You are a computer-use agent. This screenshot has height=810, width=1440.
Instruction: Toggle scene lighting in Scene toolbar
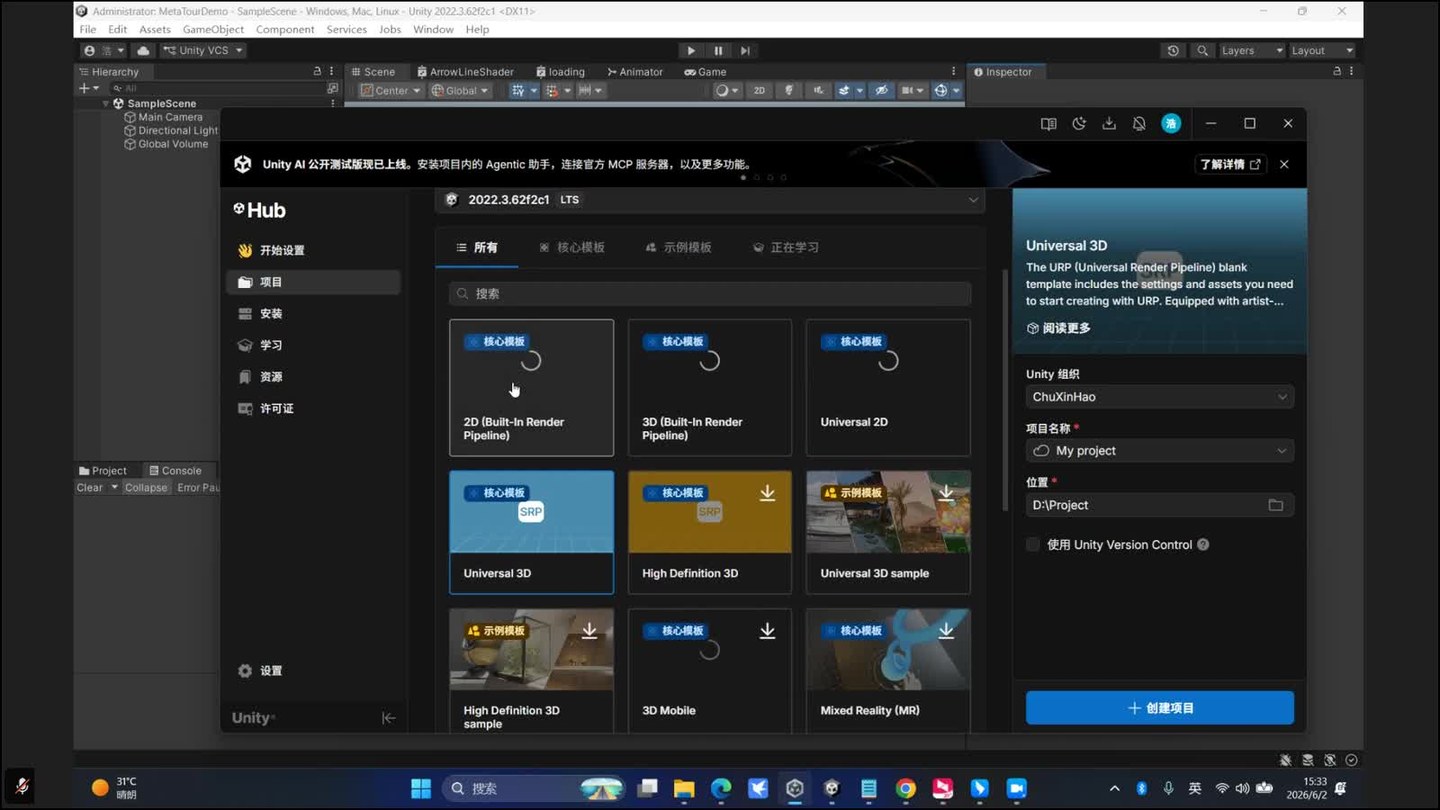coord(789,91)
